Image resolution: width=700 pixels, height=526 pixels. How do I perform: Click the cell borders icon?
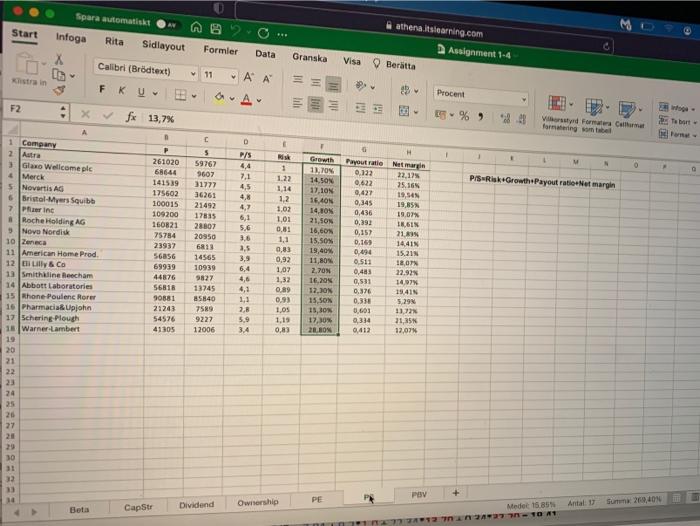coord(180,95)
